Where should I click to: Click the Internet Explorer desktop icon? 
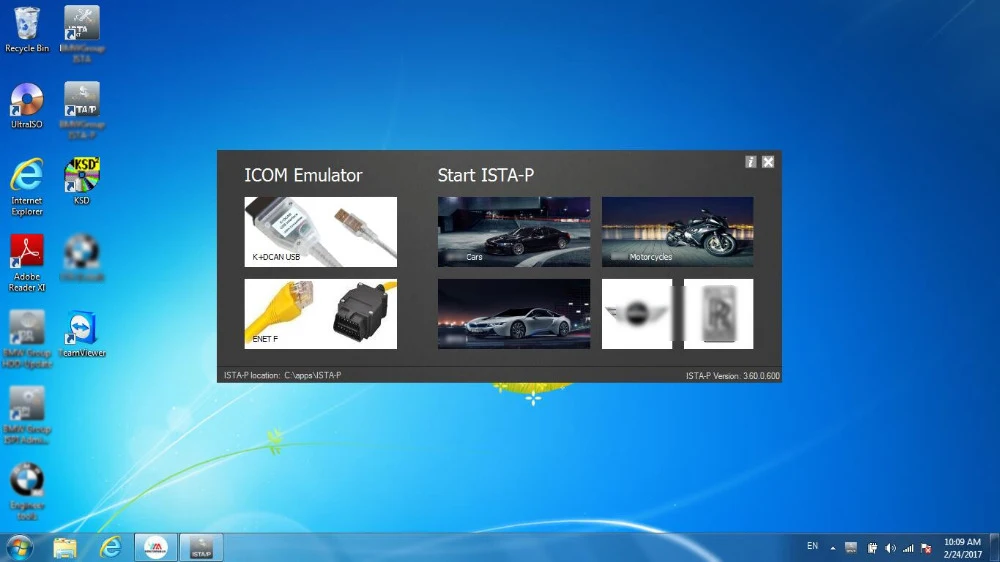[27, 187]
